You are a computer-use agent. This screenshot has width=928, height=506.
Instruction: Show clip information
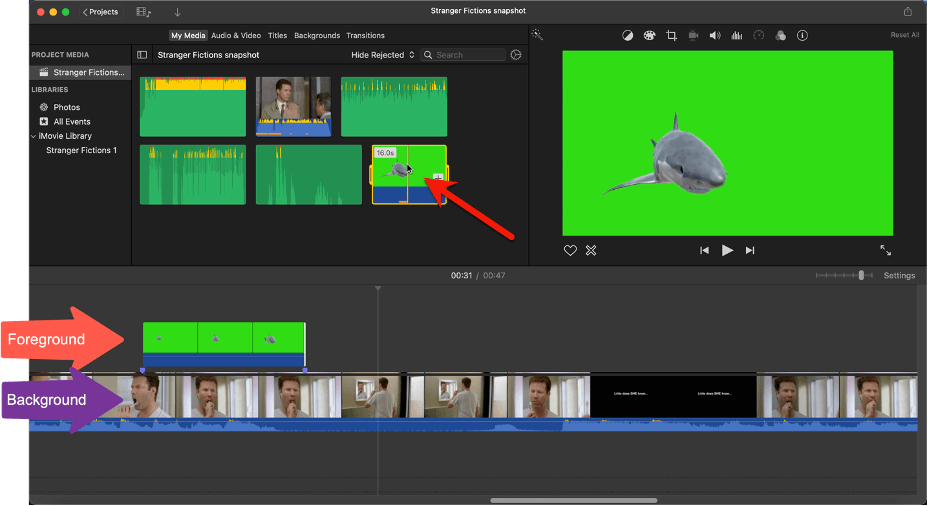pyautogui.click(x=803, y=36)
